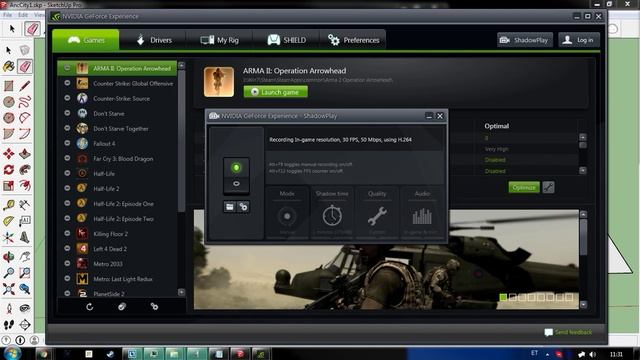Switch to the Preferences tab
This screenshot has width=640, height=360.
(x=353, y=40)
